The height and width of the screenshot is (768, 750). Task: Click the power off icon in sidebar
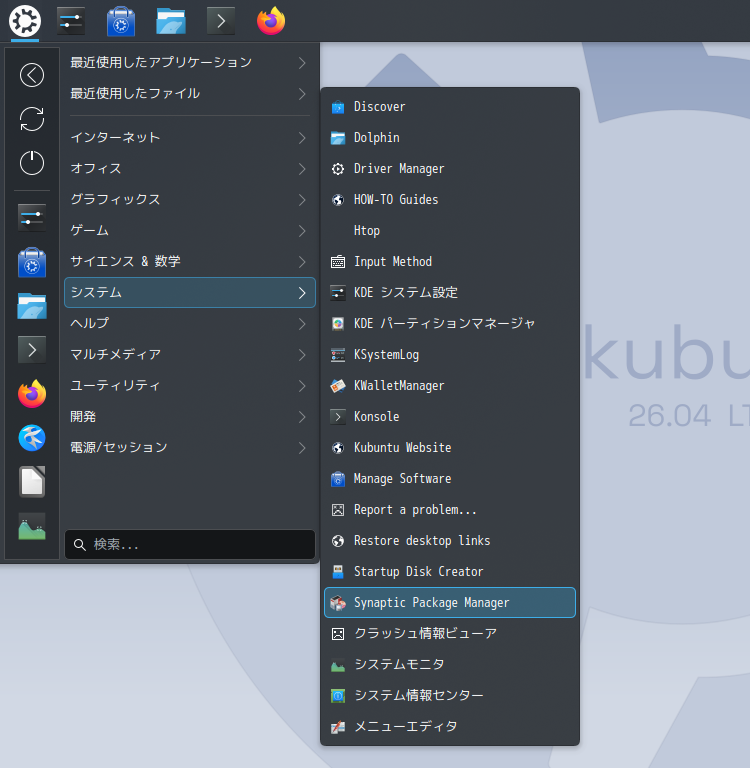coord(32,163)
